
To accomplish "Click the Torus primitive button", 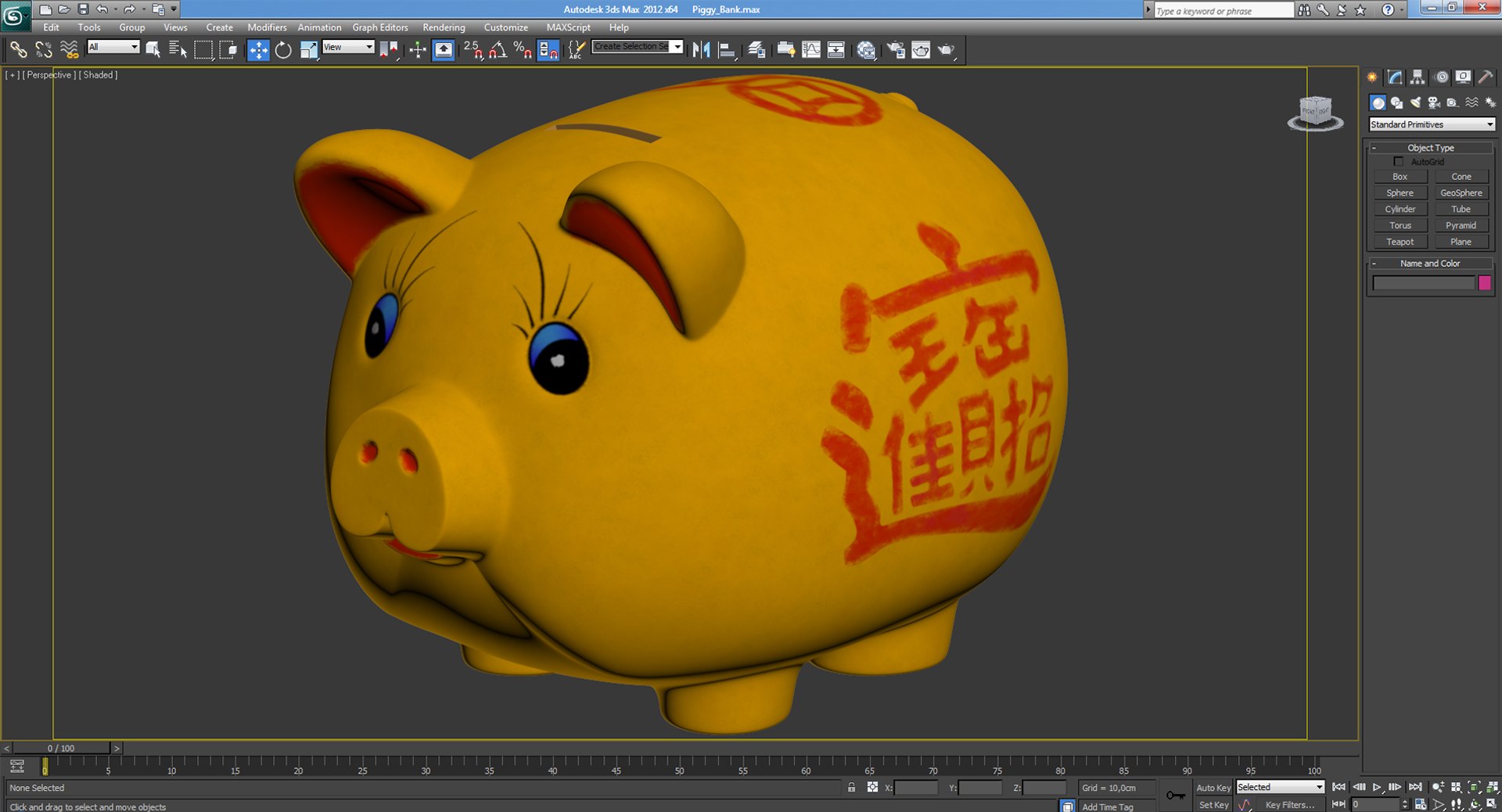I will pos(1400,225).
